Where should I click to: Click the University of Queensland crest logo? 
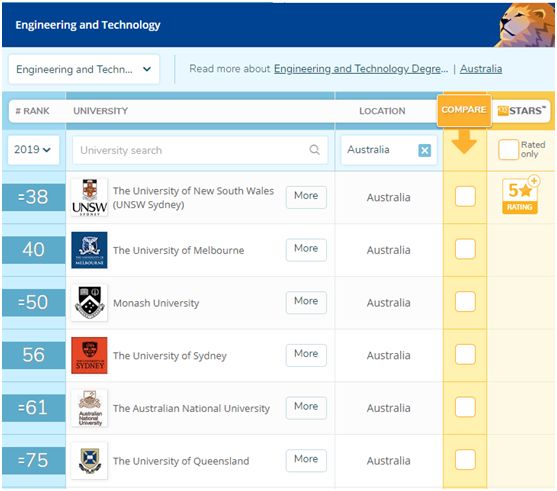89,460
